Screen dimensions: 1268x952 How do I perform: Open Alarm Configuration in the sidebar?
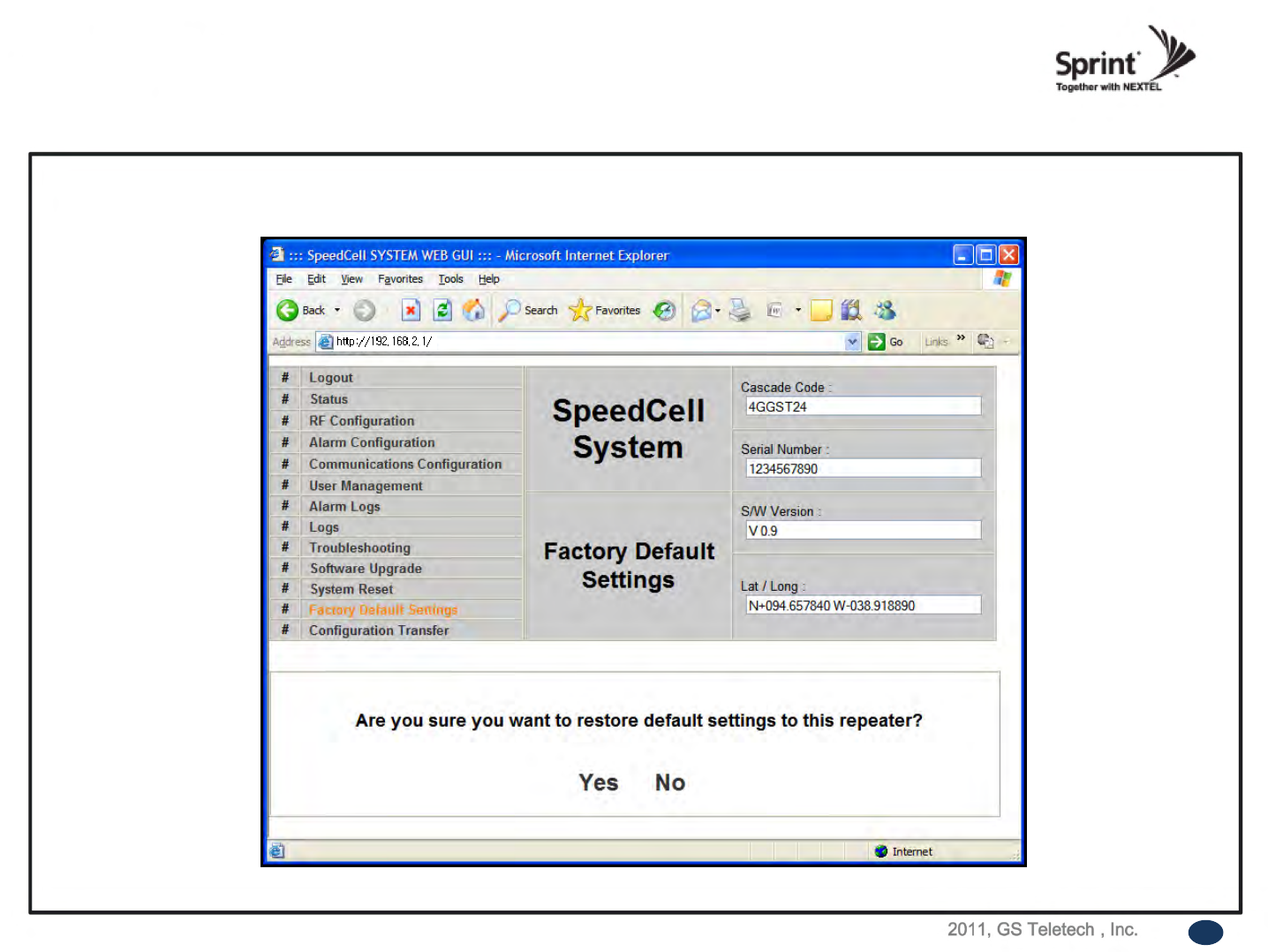pyautogui.click(x=372, y=442)
